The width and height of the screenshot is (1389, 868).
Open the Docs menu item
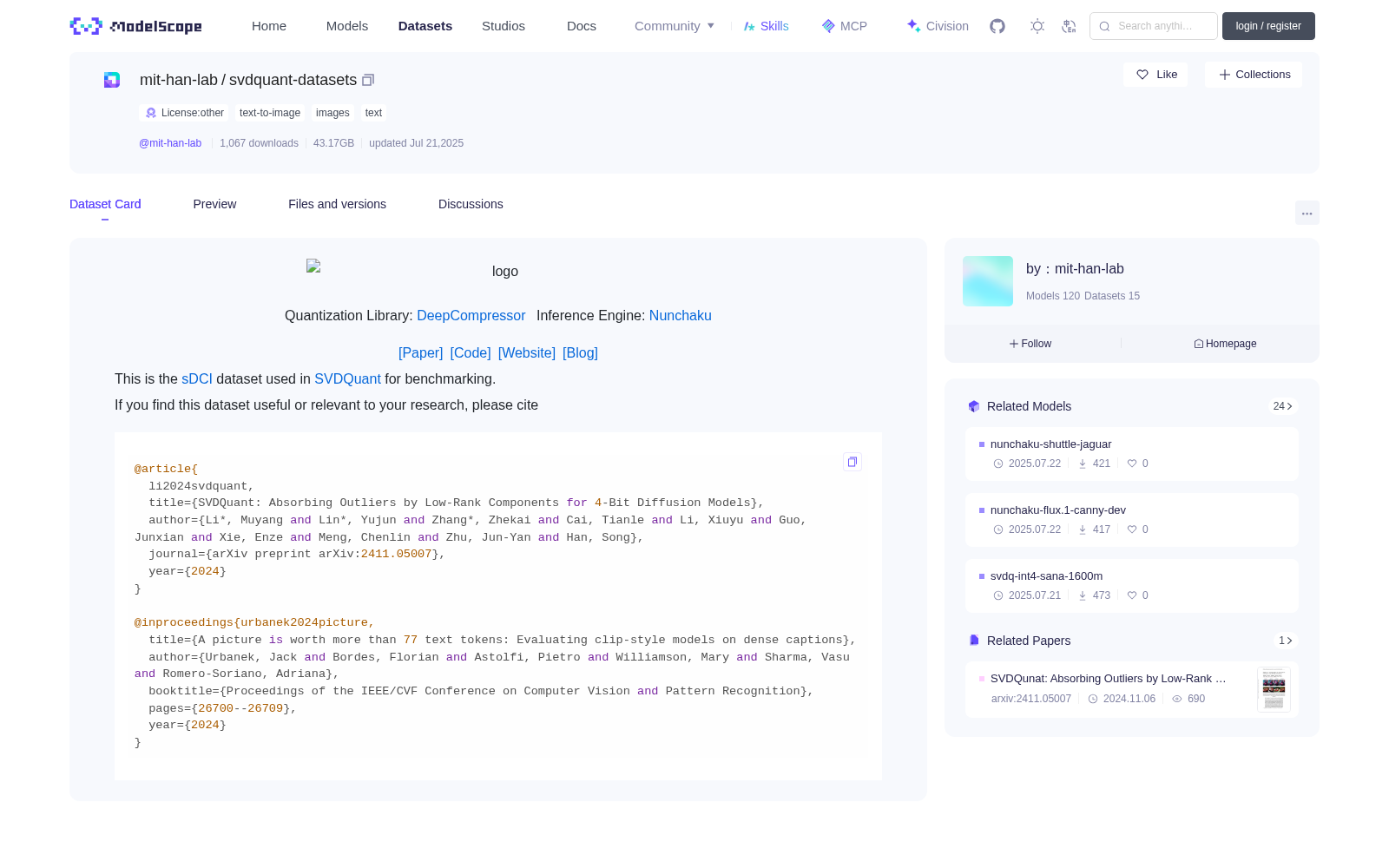582,26
